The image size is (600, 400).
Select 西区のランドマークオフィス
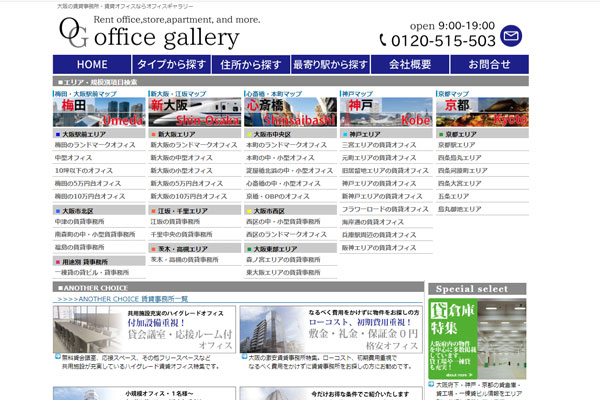pyautogui.click(x=286, y=234)
